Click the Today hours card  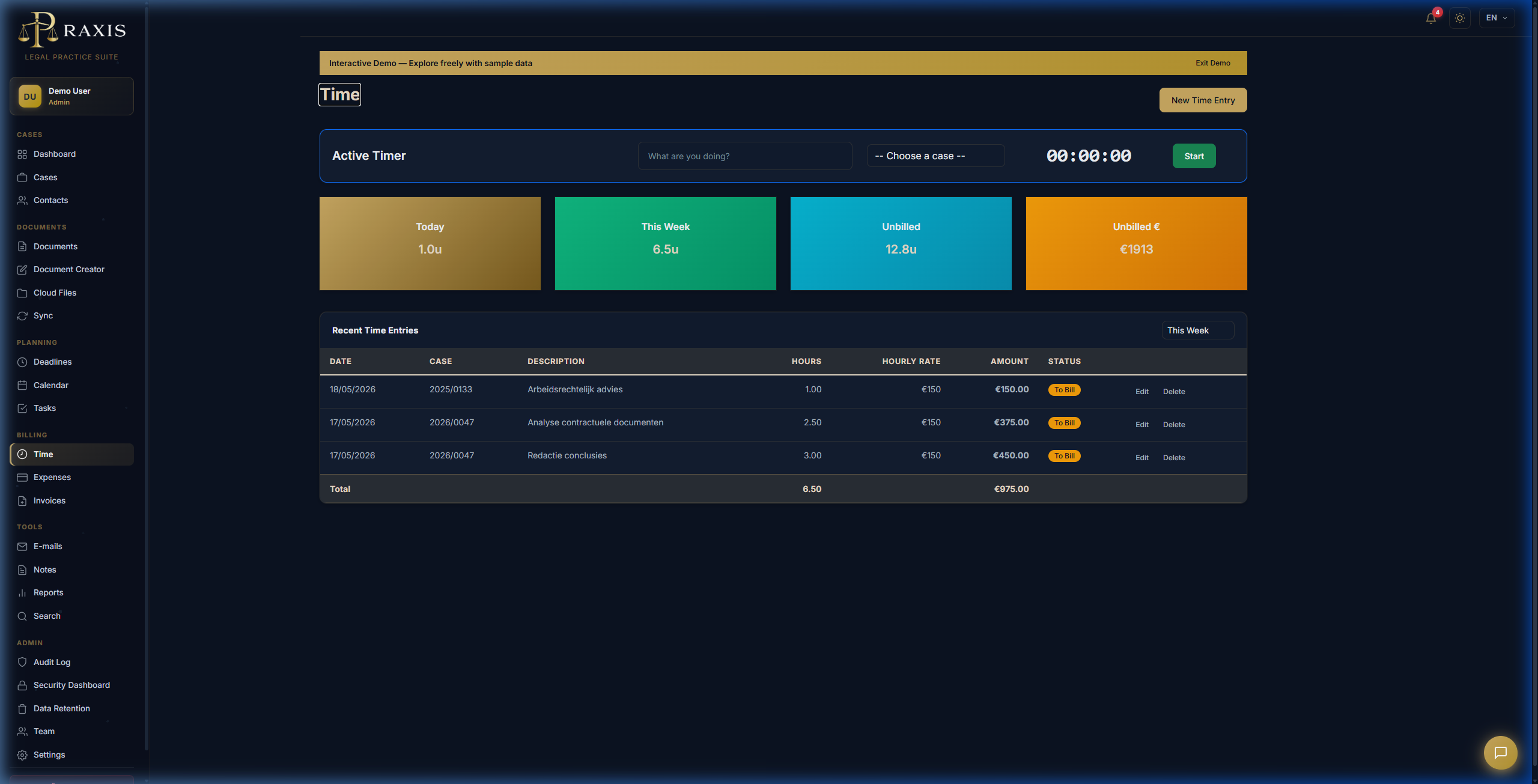coord(430,244)
